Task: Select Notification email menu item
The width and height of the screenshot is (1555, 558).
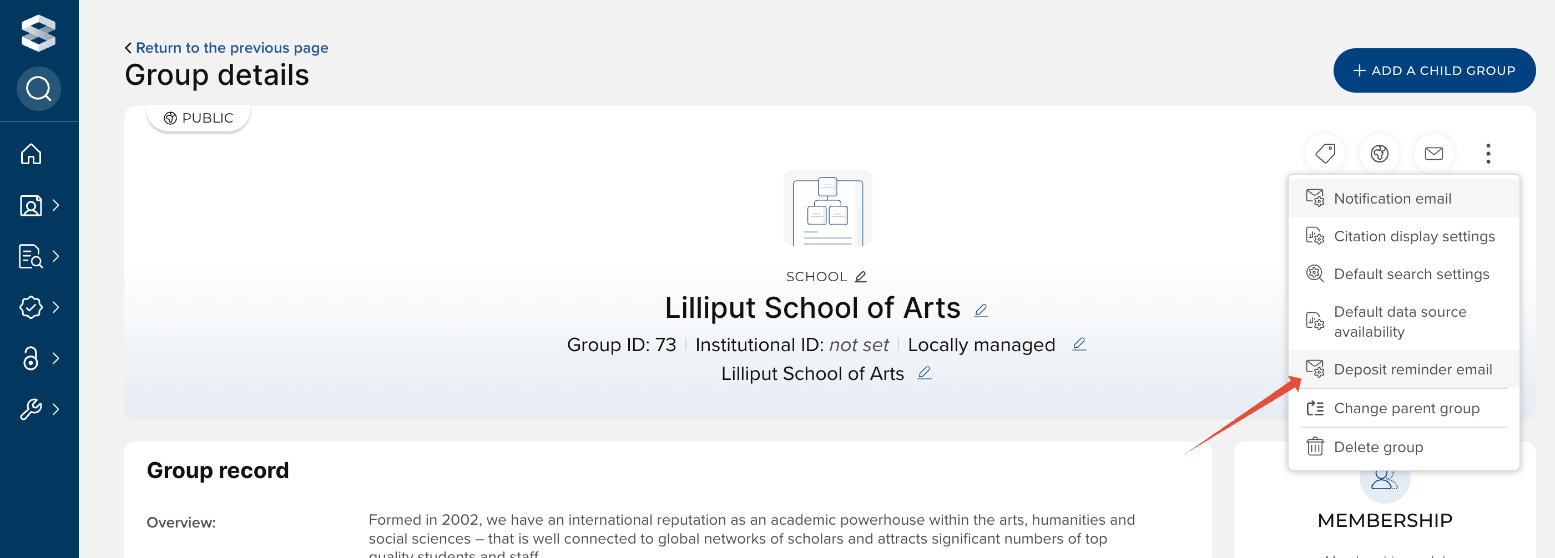Action: [1392, 198]
